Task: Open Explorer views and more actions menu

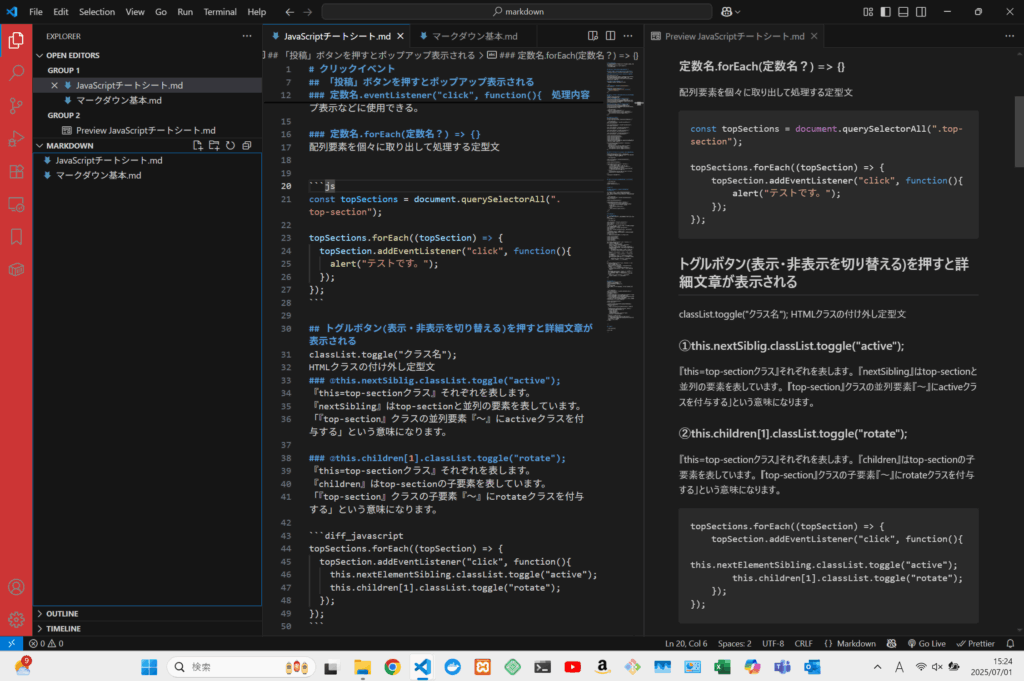Action: click(x=247, y=36)
